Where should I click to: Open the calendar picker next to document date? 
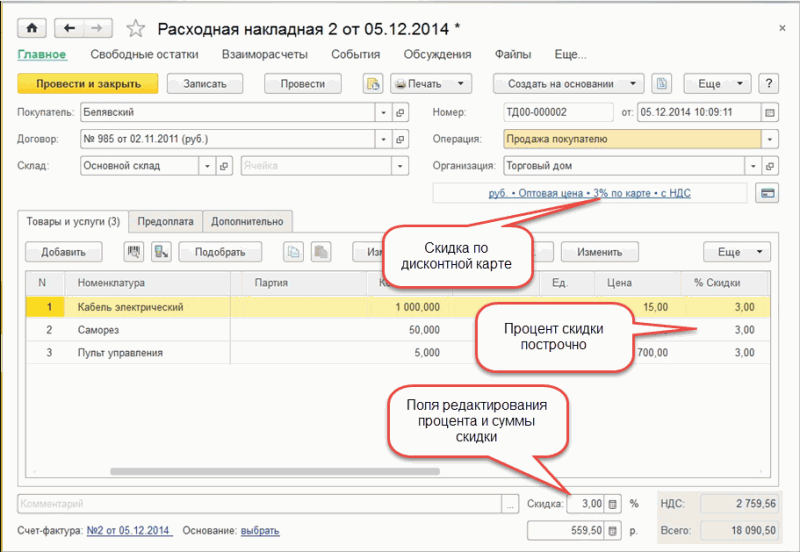[769, 113]
